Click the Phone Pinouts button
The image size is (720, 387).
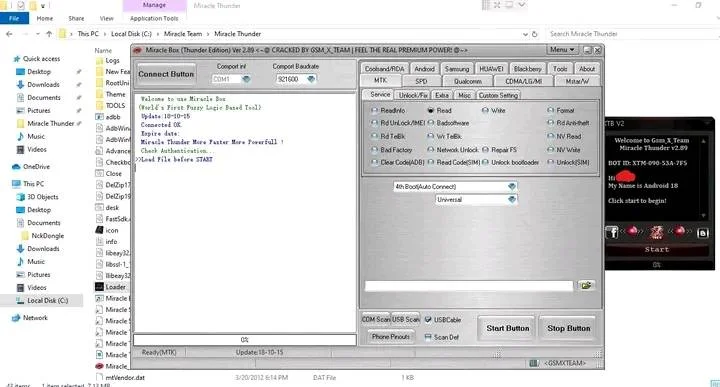(391, 337)
